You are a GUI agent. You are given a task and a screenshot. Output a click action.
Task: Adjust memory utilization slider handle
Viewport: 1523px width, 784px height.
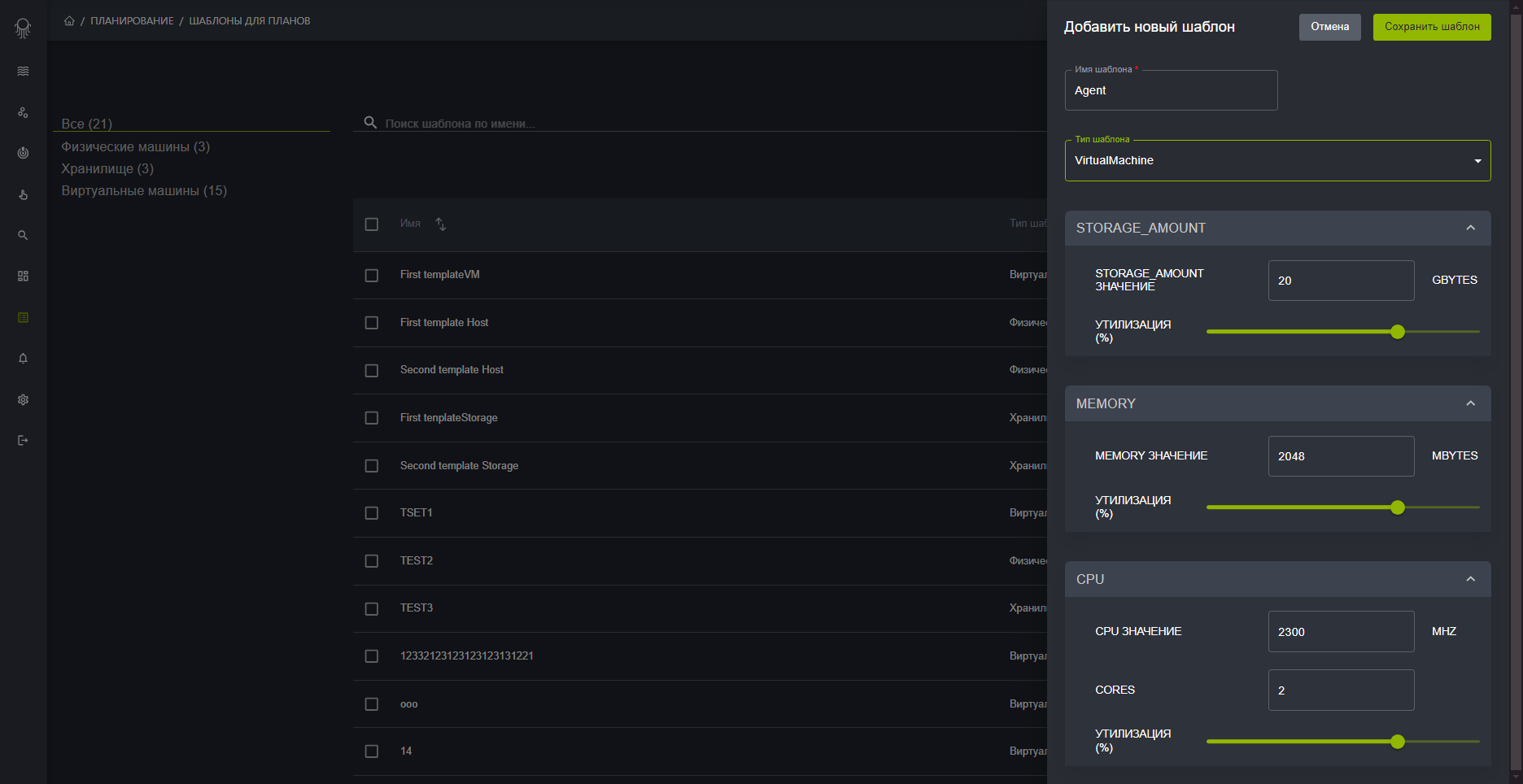tap(1398, 507)
